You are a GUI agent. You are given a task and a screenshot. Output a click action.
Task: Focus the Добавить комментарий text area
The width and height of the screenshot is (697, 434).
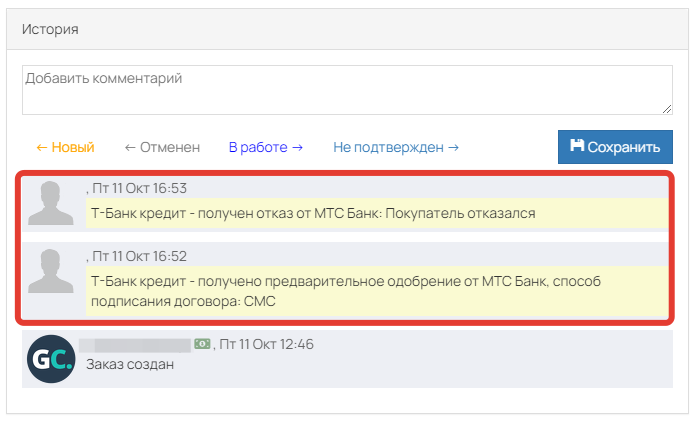[x=347, y=90]
